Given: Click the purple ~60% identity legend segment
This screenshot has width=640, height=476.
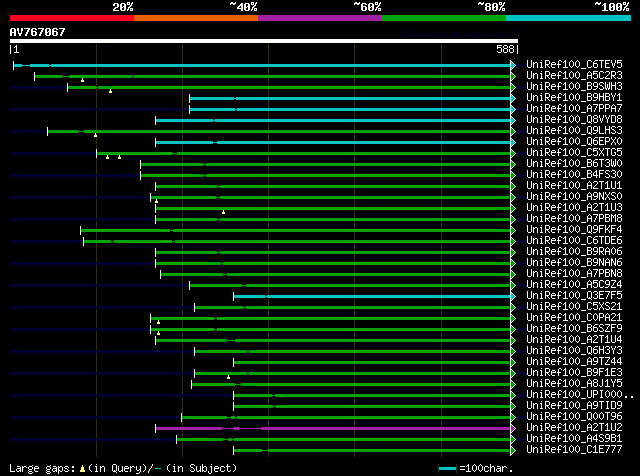Looking at the screenshot, I should [320, 18].
